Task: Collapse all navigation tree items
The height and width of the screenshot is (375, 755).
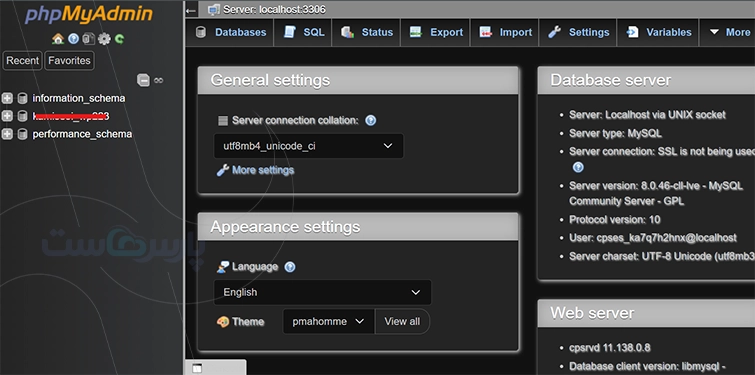Action: click(143, 80)
